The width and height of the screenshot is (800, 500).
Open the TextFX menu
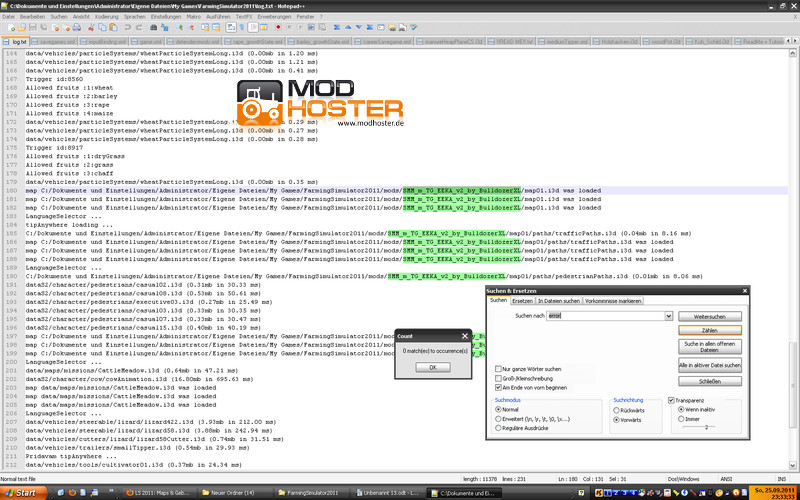[244, 17]
